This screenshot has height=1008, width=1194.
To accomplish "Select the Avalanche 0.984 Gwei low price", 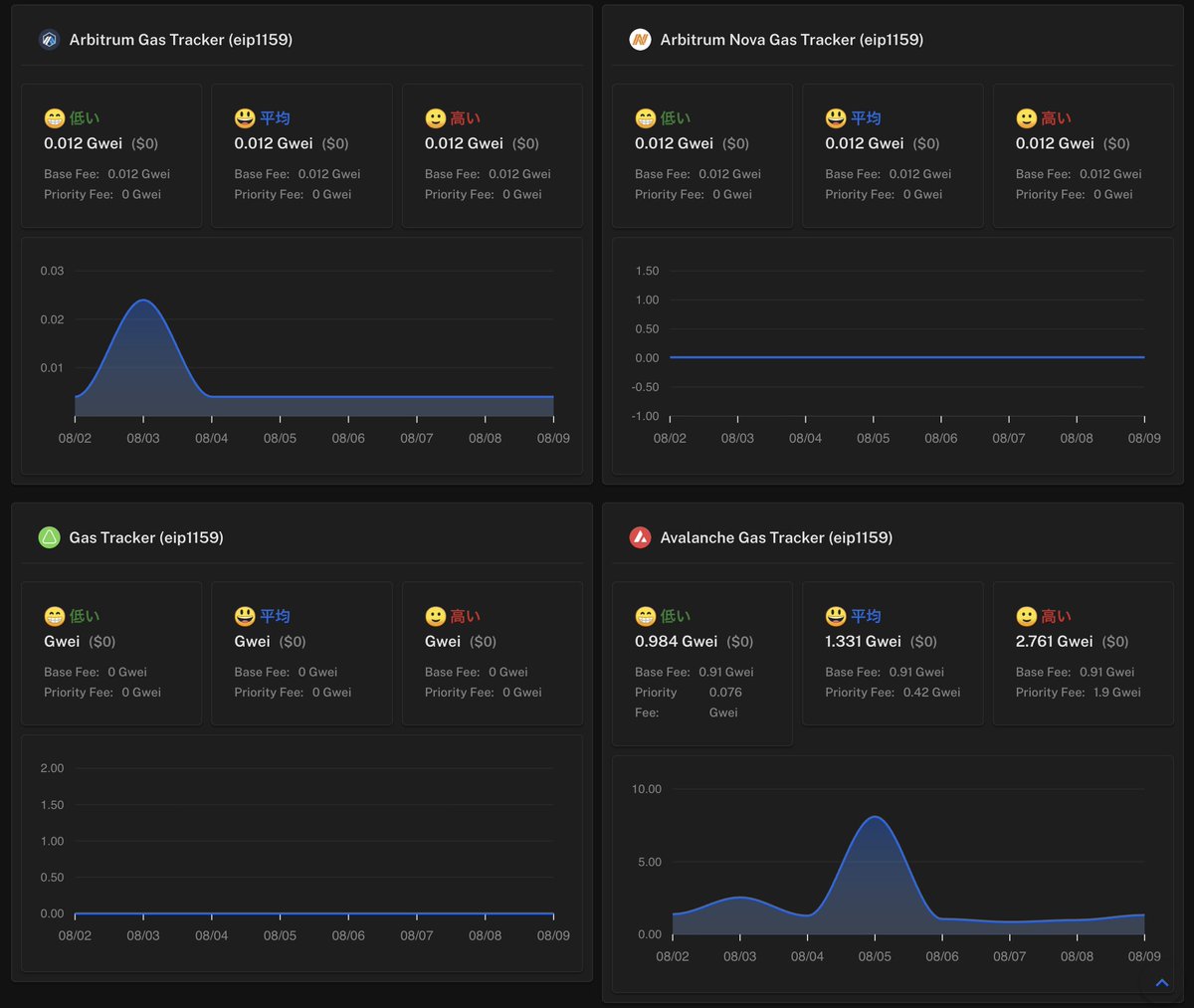I will point(676,642).
